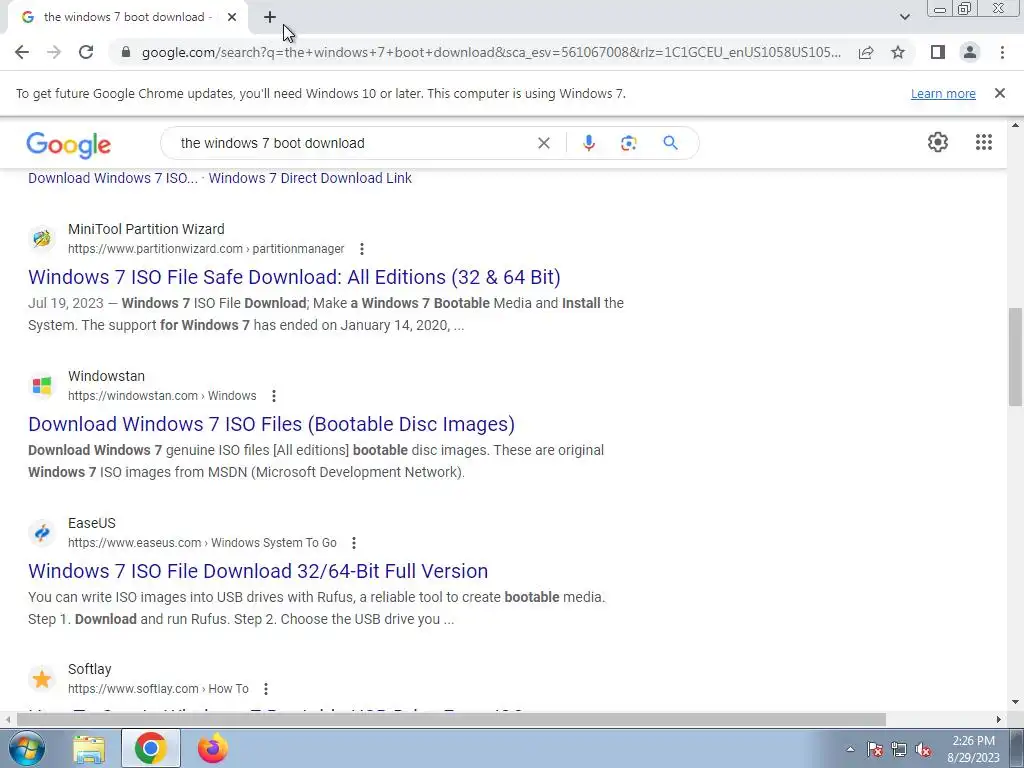Click the vertical scrollbar thumb
This screenshot has width=1024, height=768.
click(1016, 357)
